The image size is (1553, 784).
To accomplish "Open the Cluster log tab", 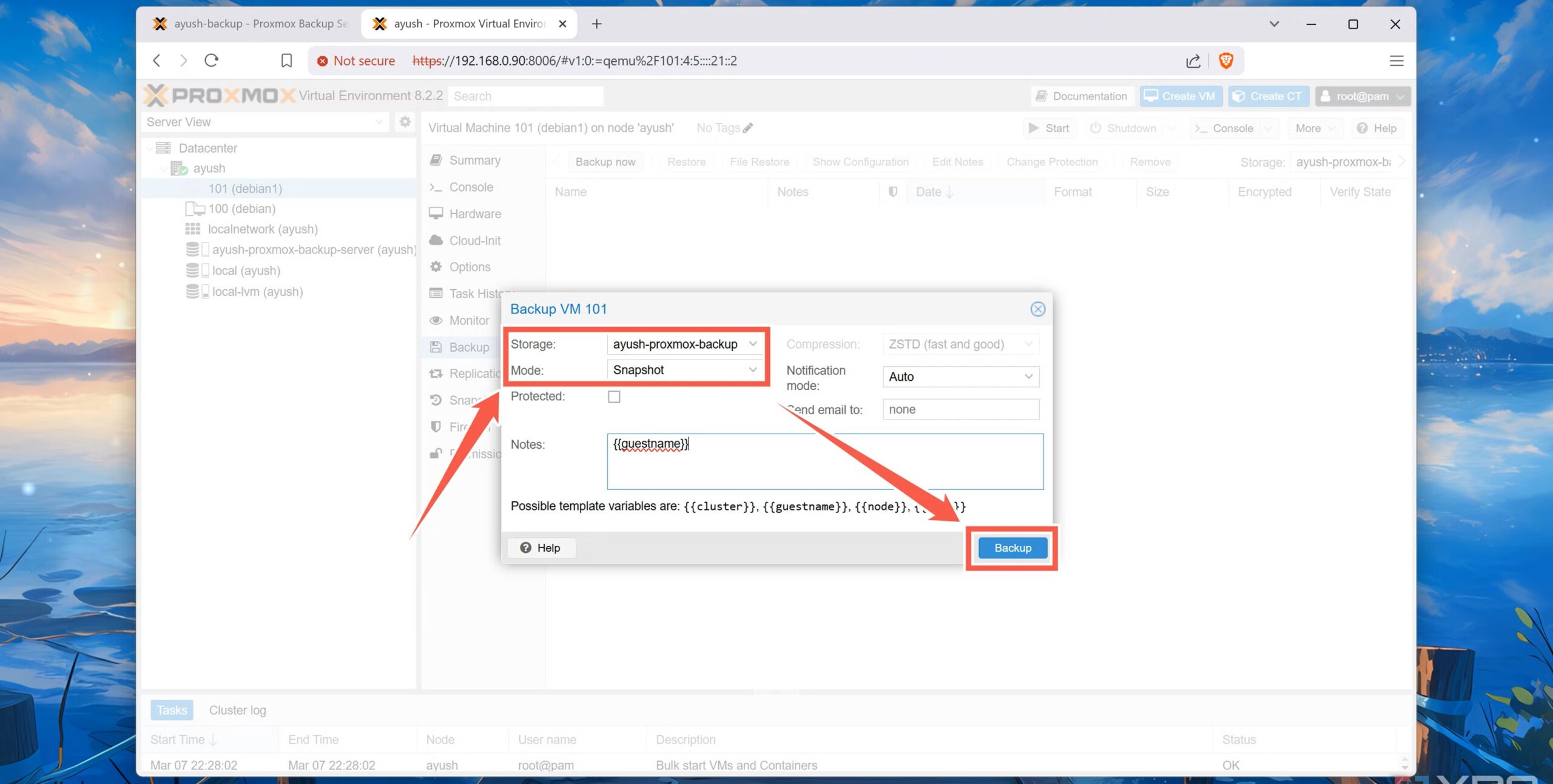I will coord(237,710).
